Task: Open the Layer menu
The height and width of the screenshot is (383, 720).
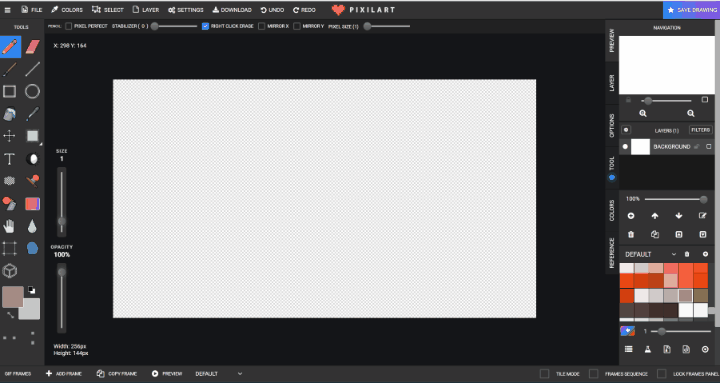Action: pos(146,10)
